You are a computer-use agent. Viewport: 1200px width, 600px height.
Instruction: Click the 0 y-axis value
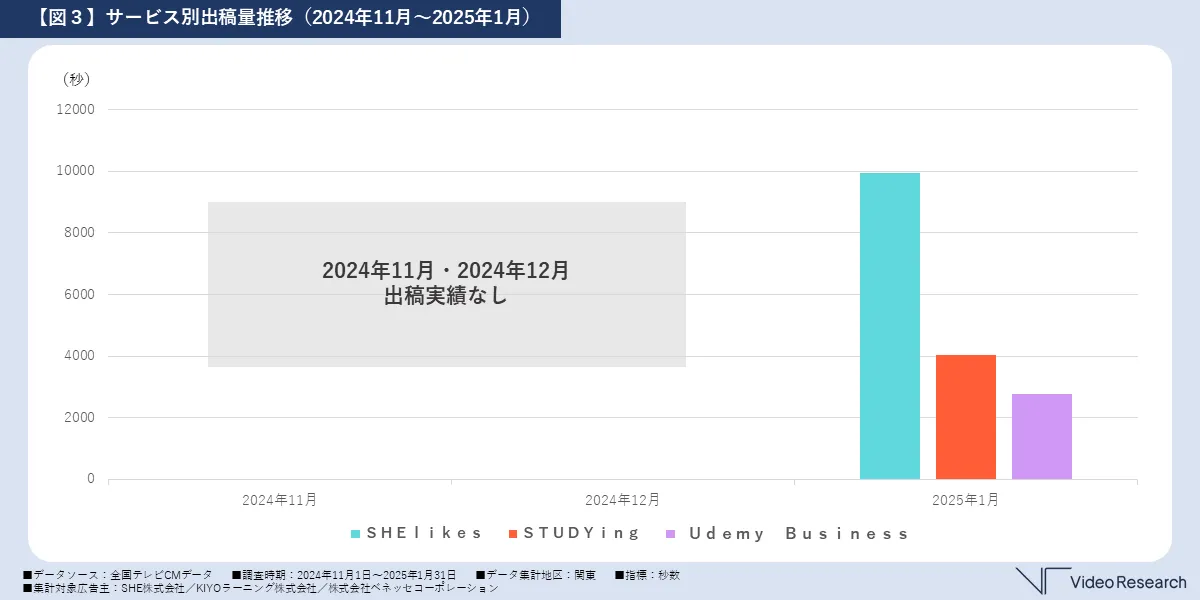pyautogui.click(x=91, y=479)
